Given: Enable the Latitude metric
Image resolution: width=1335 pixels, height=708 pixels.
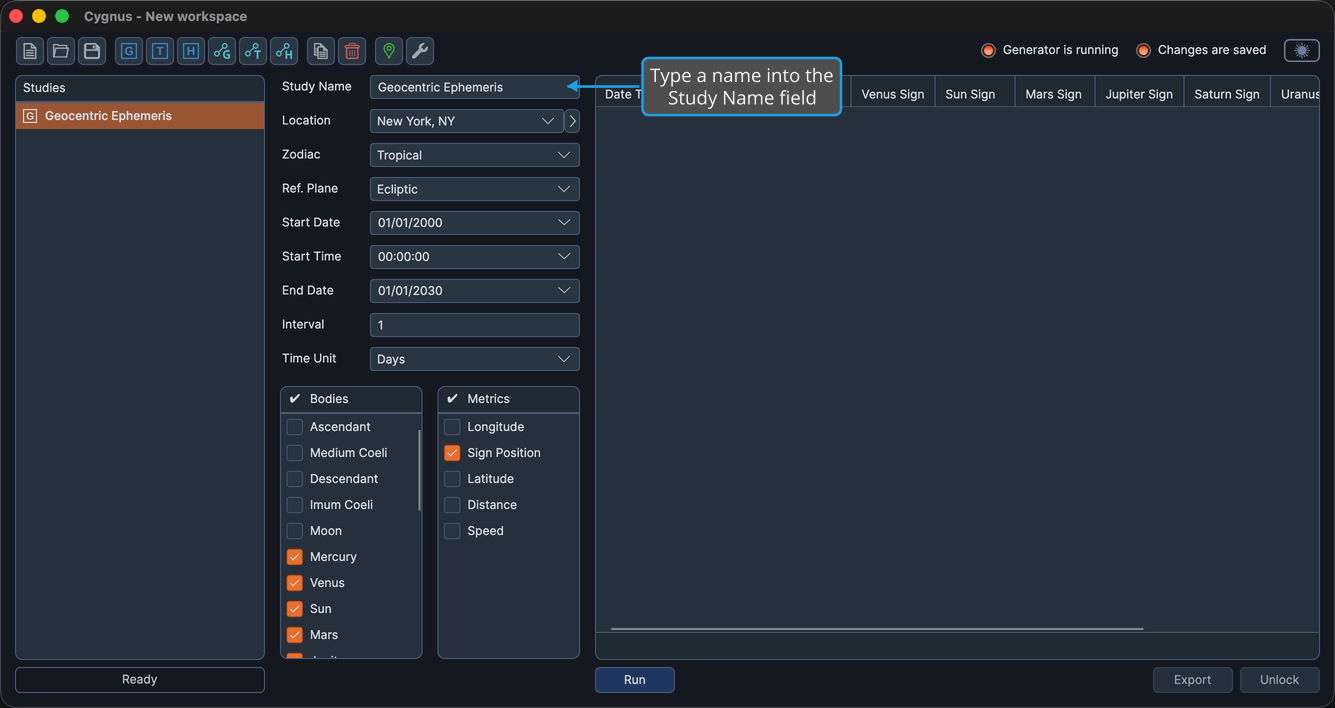Looking at the screenshot, I should click(452, 479).
